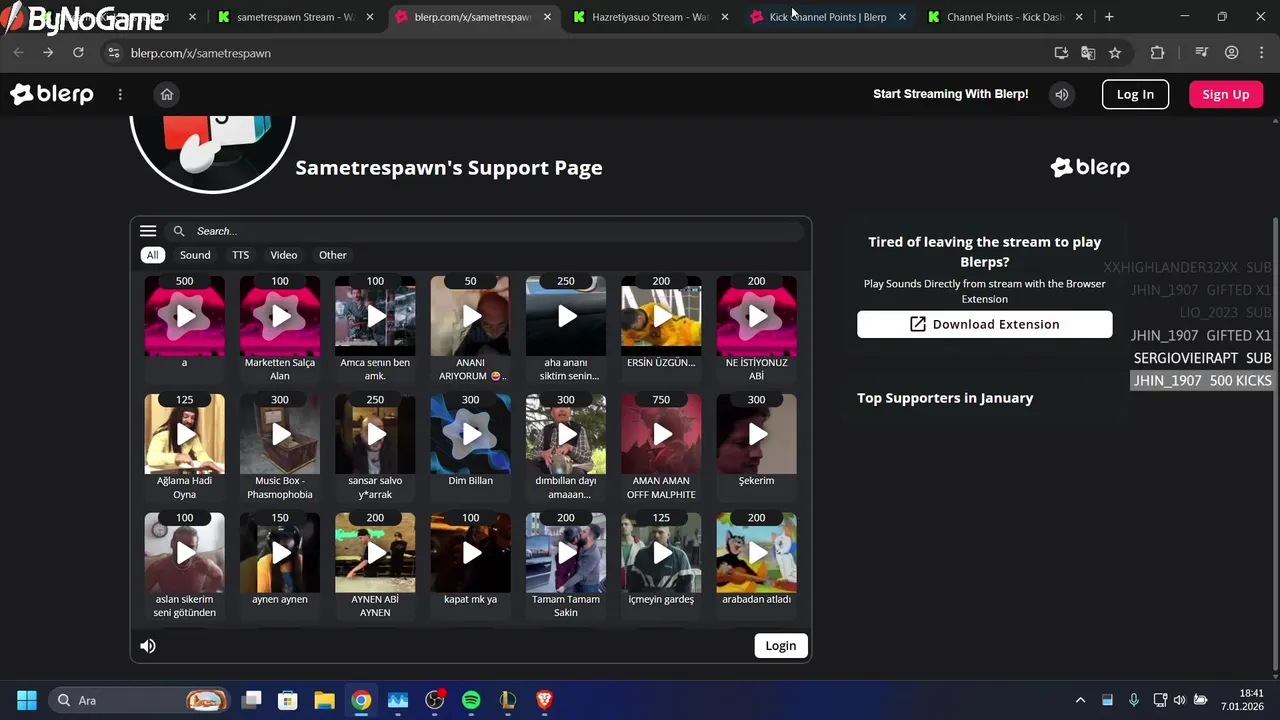Reload the page
This screenshot has height=720, width=1280.
pos(78,53)
